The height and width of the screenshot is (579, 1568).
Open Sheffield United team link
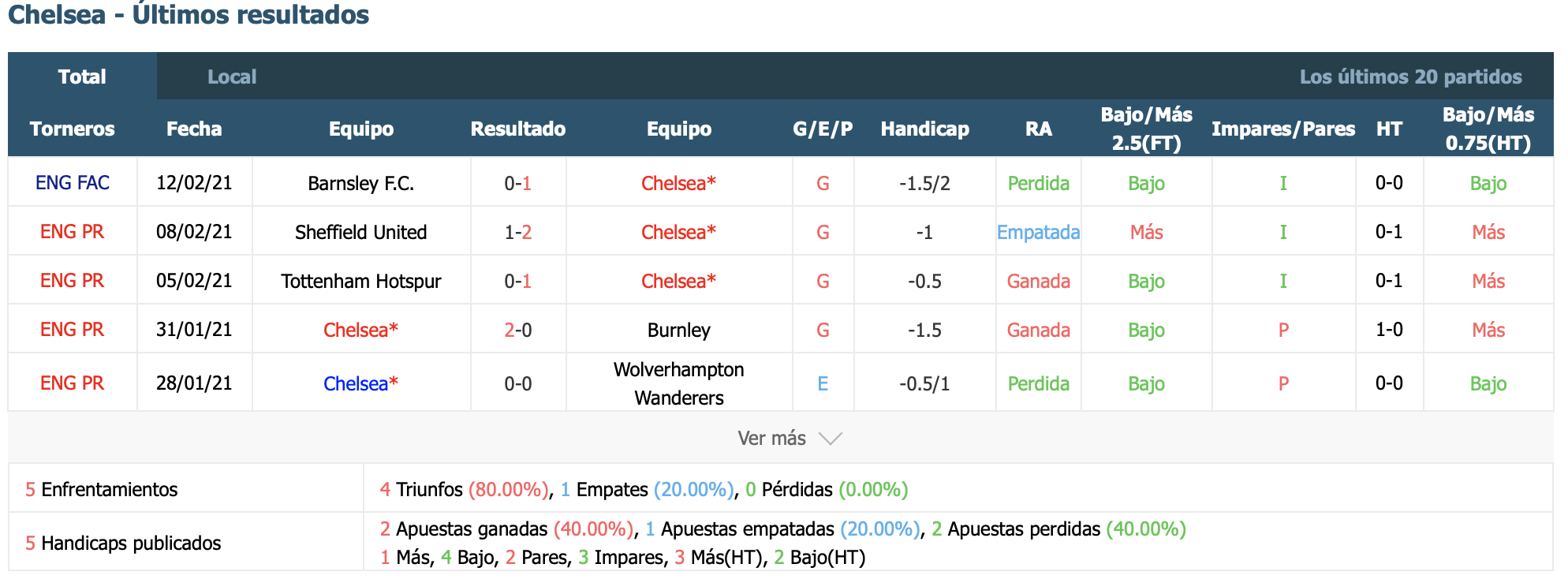click(361, 233)
